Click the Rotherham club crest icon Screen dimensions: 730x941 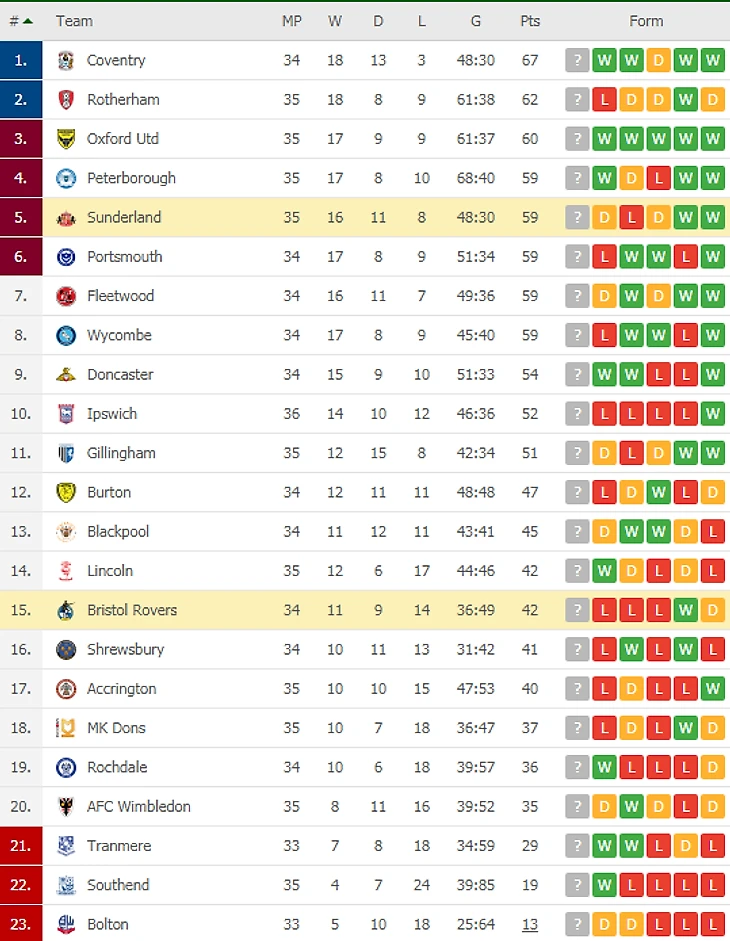tap(66, 99)
